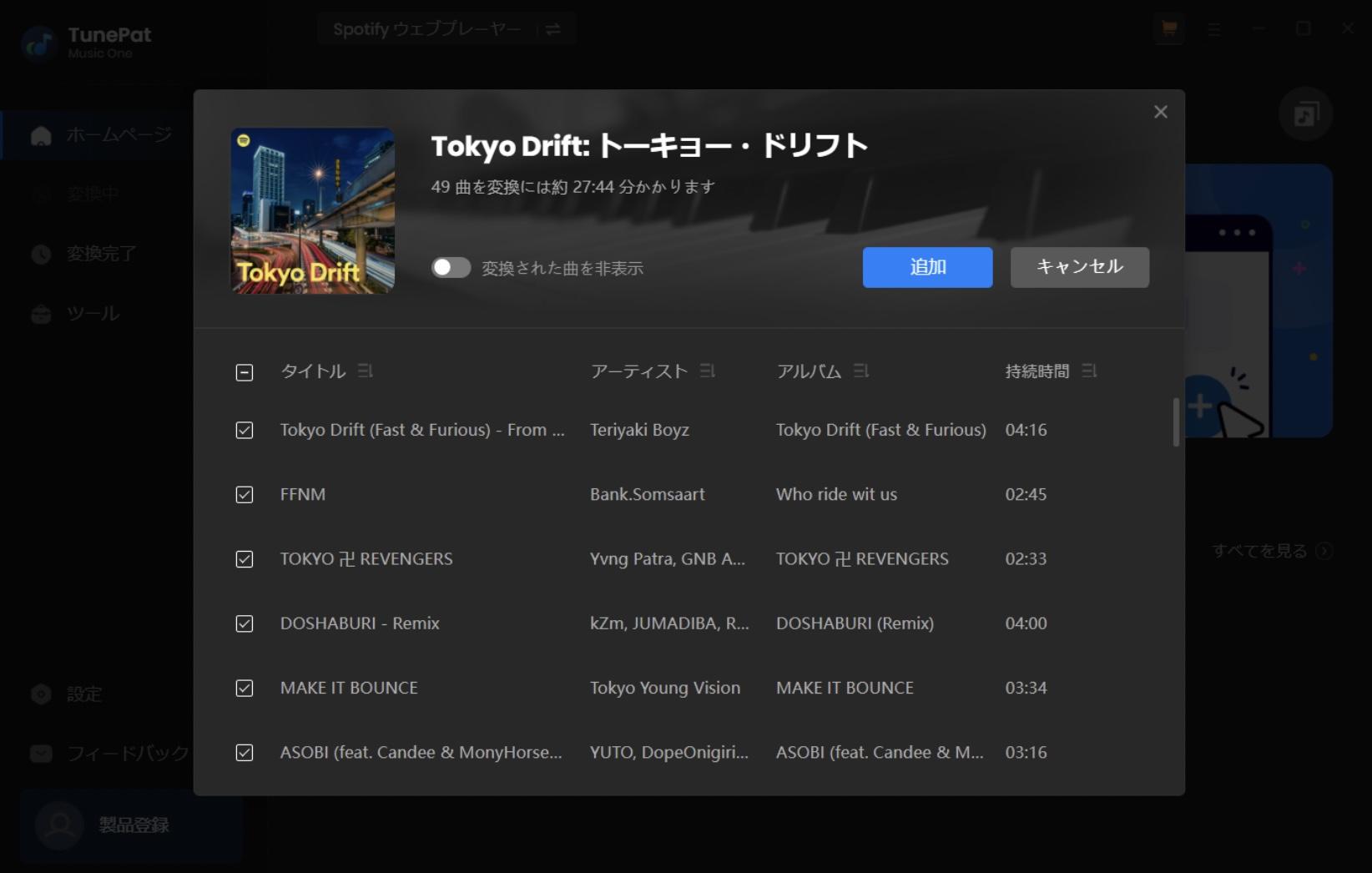Open ホームページ in the sidebar
The image size is (1372, 873).
(x=100, y=134)
